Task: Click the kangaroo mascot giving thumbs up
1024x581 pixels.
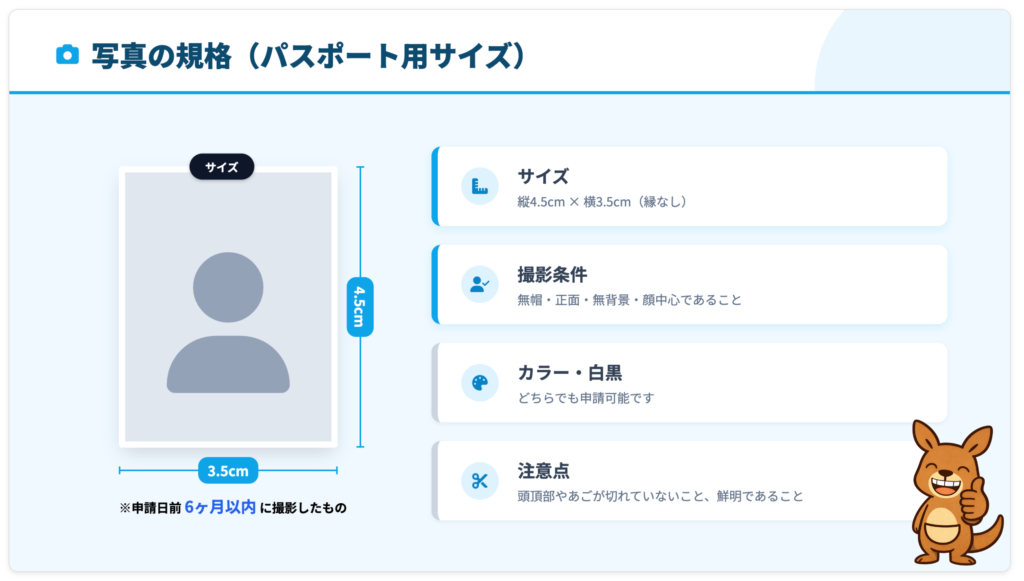Action: point(951,492)
